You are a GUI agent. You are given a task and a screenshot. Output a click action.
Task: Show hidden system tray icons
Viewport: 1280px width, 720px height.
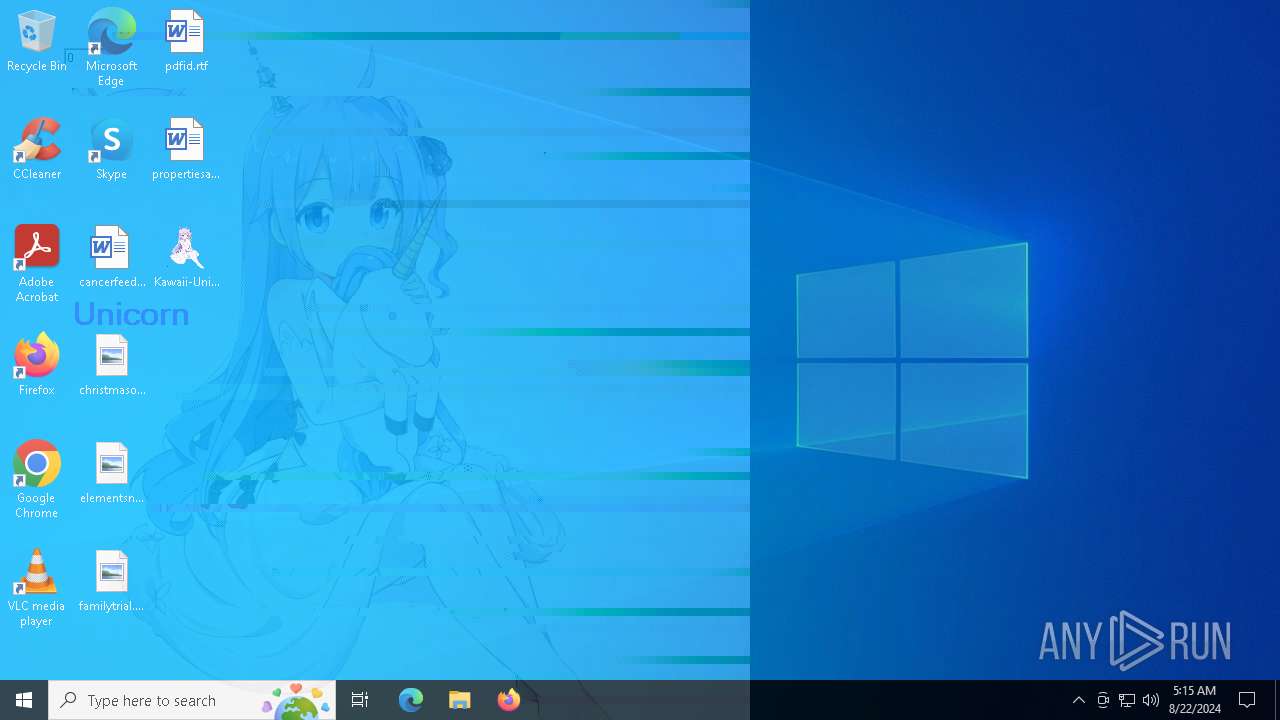point(1078,700)
